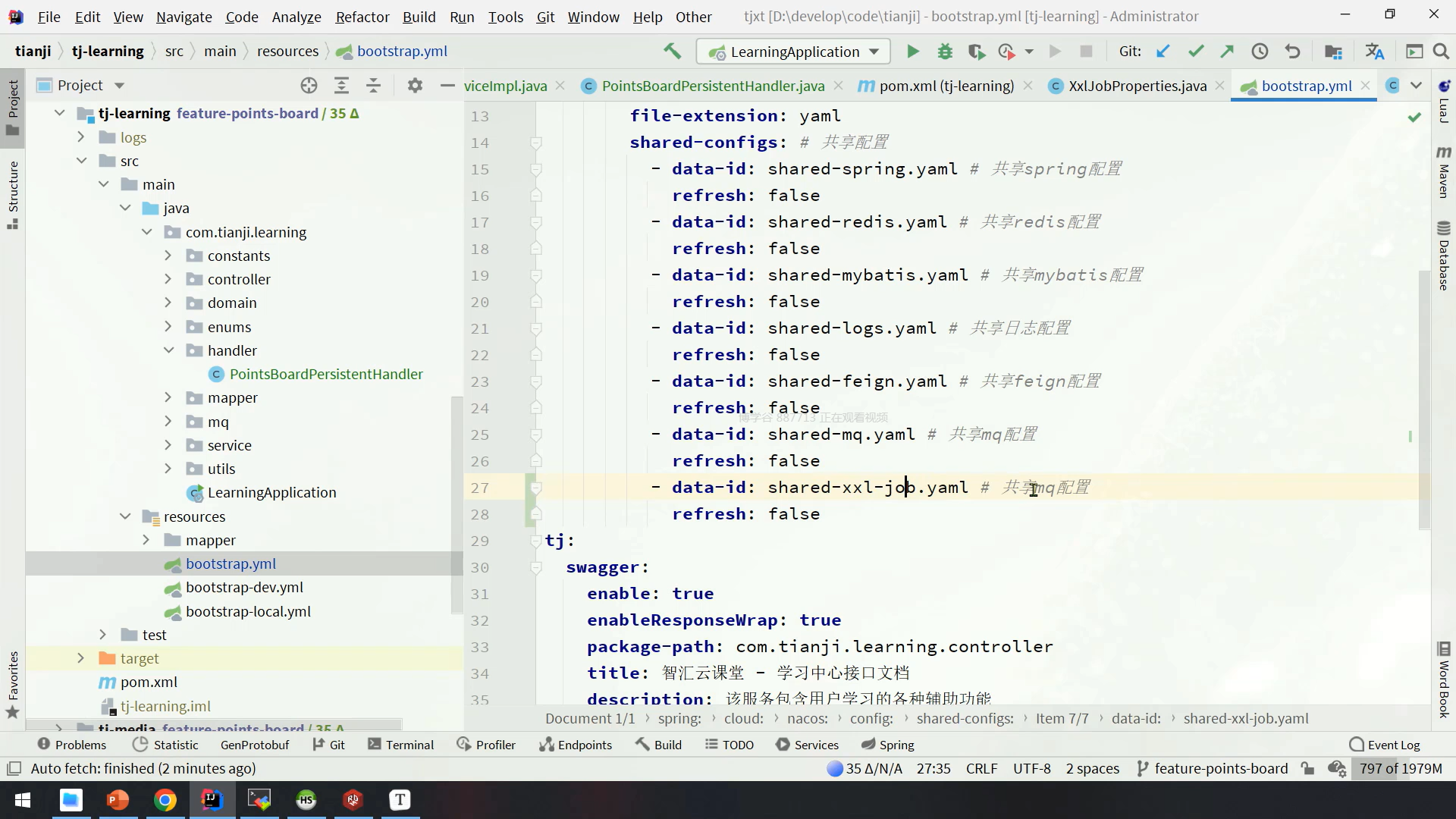Start debugging with the bug icon
Image resolution: width=1456 pixels, height=819 pixels.
tap(945, 52)
